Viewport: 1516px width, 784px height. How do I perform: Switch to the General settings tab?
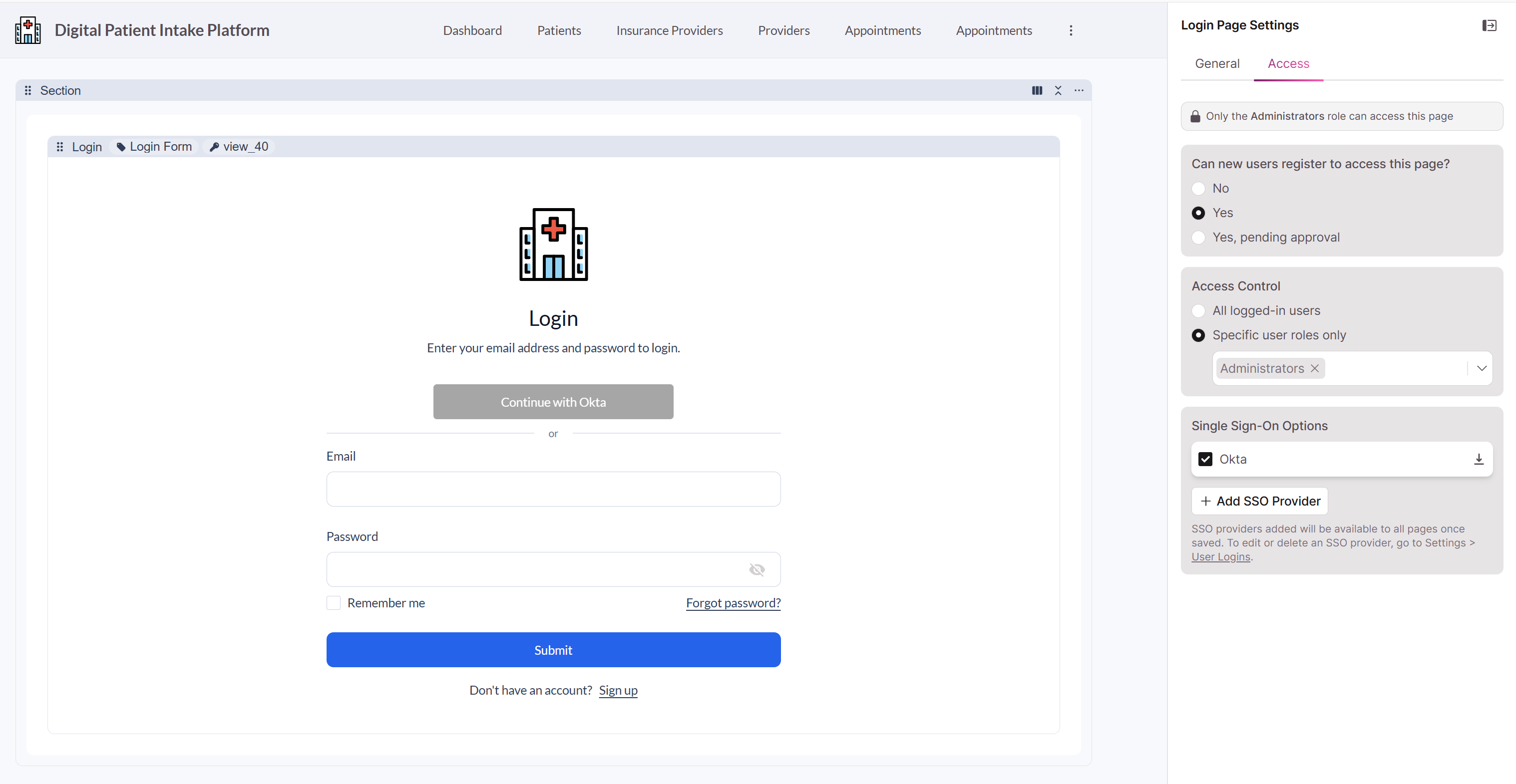1217,63
